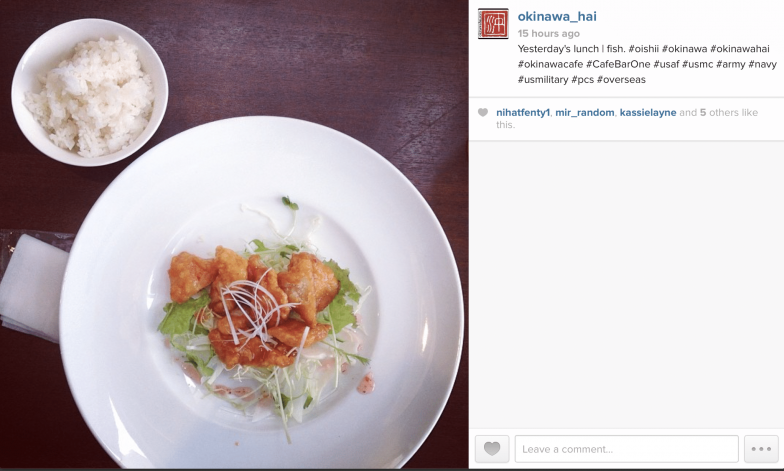Open the #overseas hashtag

pos(622,80)
